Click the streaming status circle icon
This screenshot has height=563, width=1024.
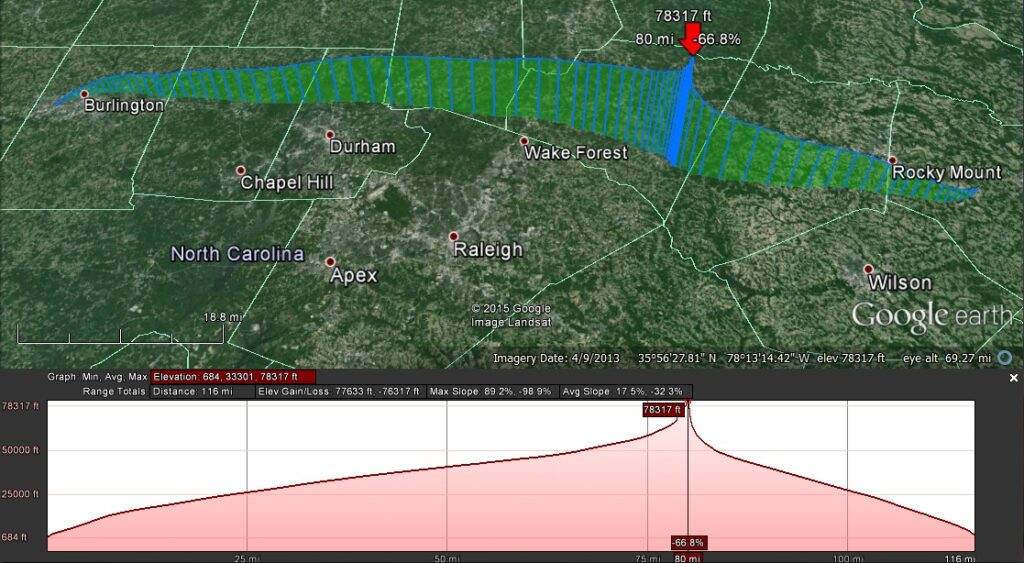pyautogui.click(x=1004, y=358)
